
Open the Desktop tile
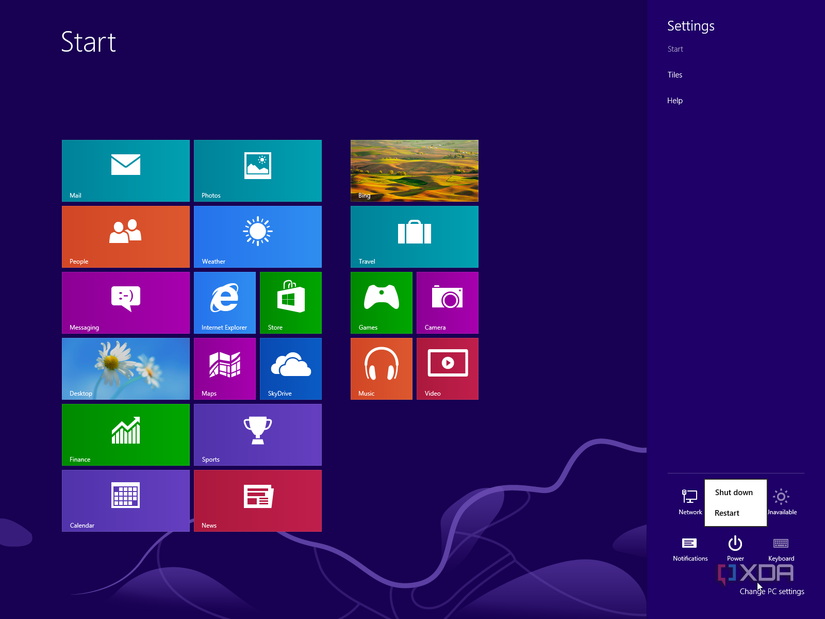125,368
